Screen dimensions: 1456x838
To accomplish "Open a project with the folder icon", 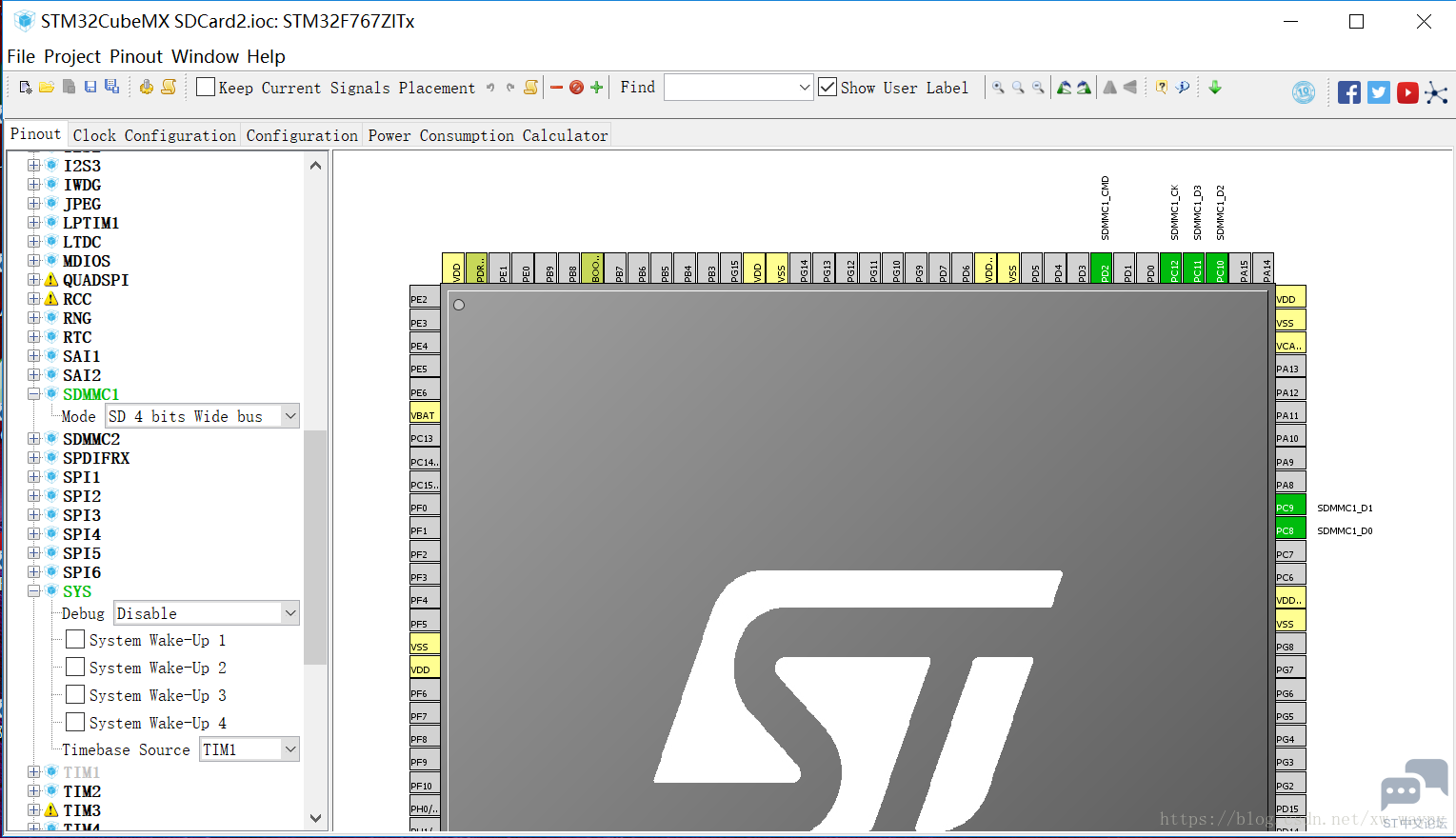I will point(47,88).
